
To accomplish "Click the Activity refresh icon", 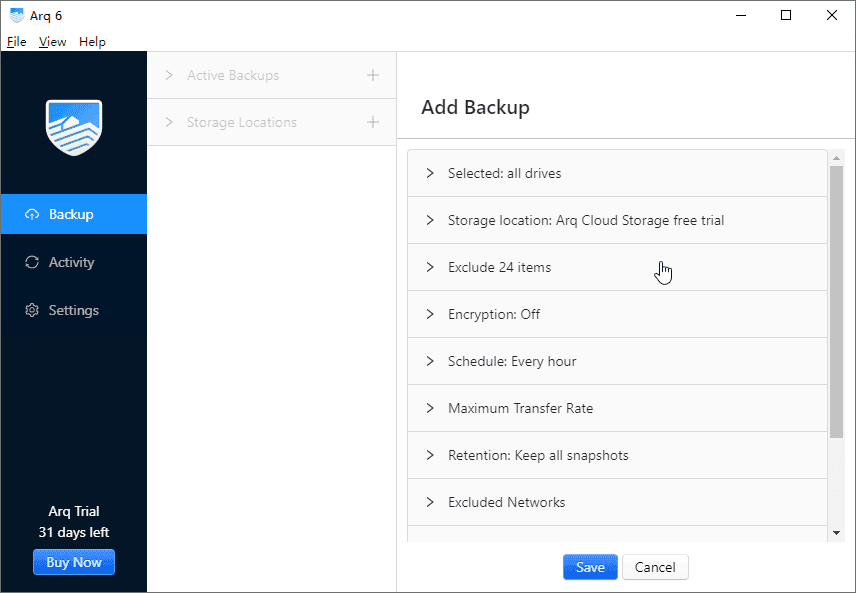I will click(32, 262).
